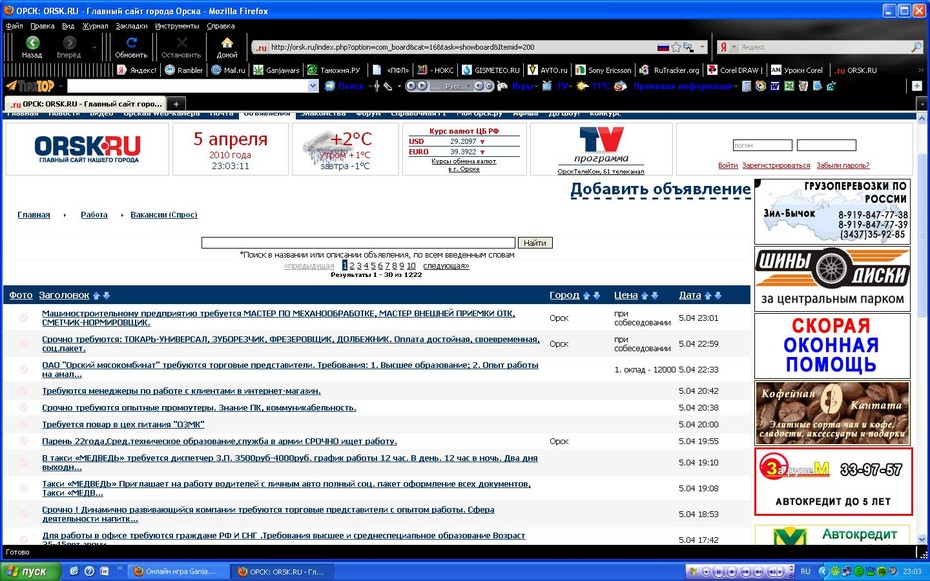
Task: Open the GISMETEO.RU bookmark
Action: click(x=491, y=70)
